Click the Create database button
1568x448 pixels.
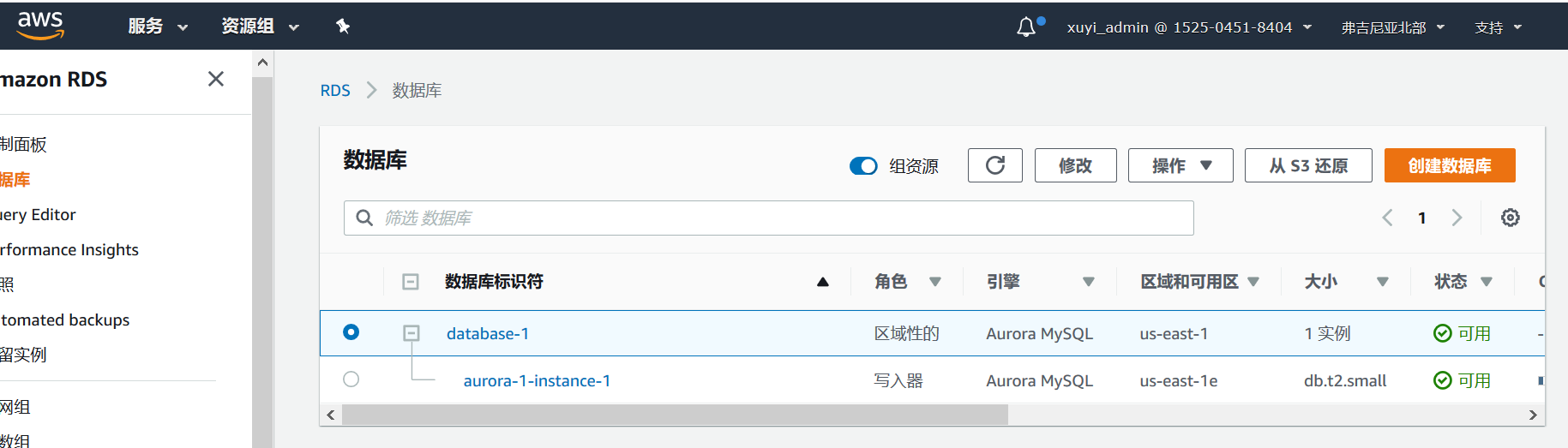point(1450,165)
